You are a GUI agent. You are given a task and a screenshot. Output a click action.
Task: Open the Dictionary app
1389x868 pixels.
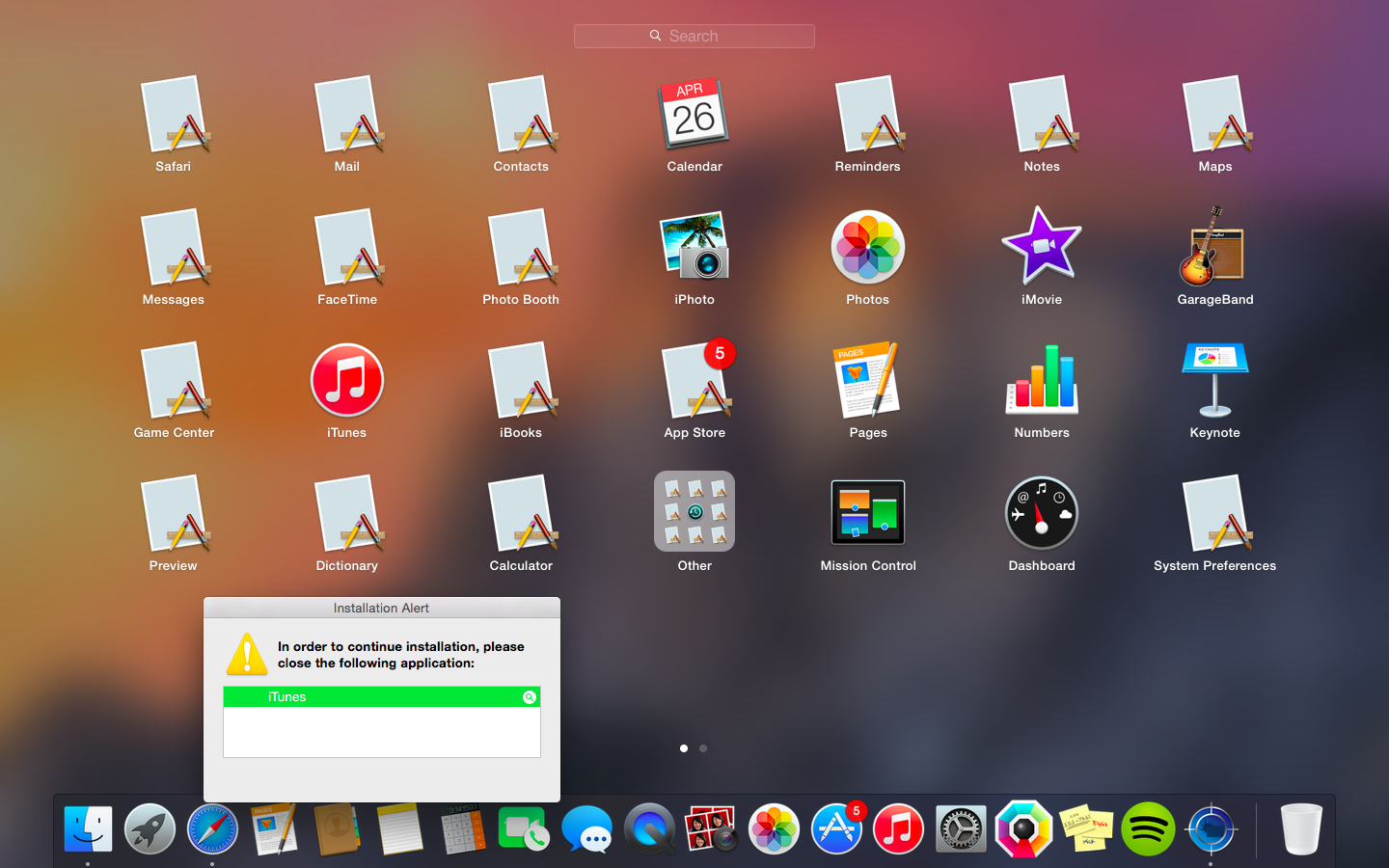click(347, 515)
